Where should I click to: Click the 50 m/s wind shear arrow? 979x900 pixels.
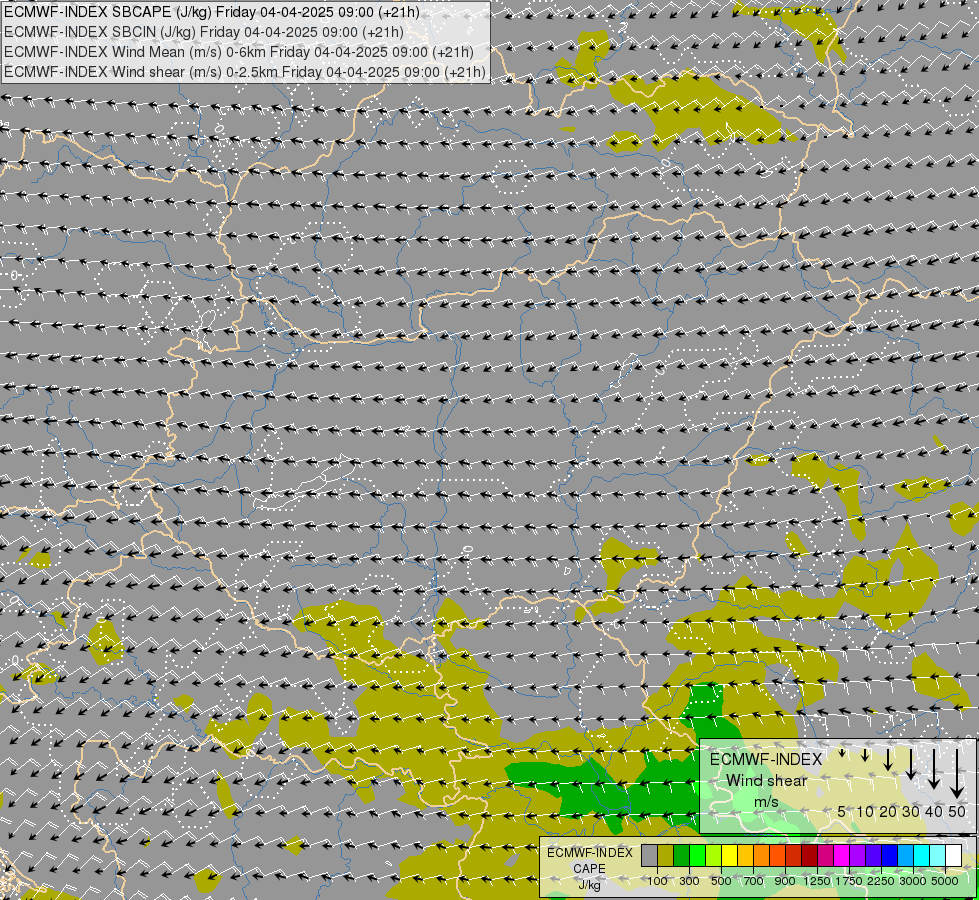957,773
